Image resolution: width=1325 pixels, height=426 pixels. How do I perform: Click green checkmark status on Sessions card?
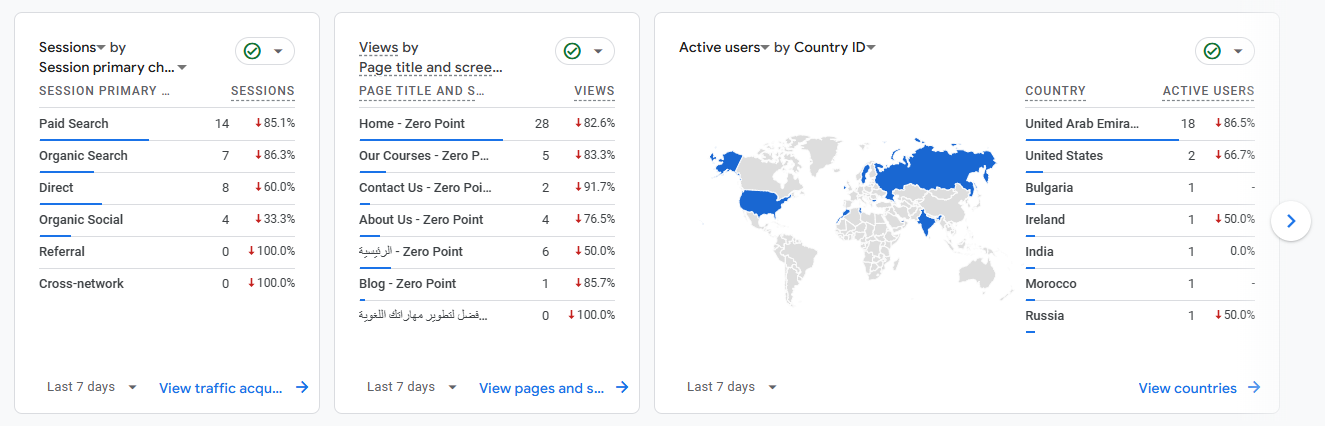pyautogui.click(x=252, y=51)
